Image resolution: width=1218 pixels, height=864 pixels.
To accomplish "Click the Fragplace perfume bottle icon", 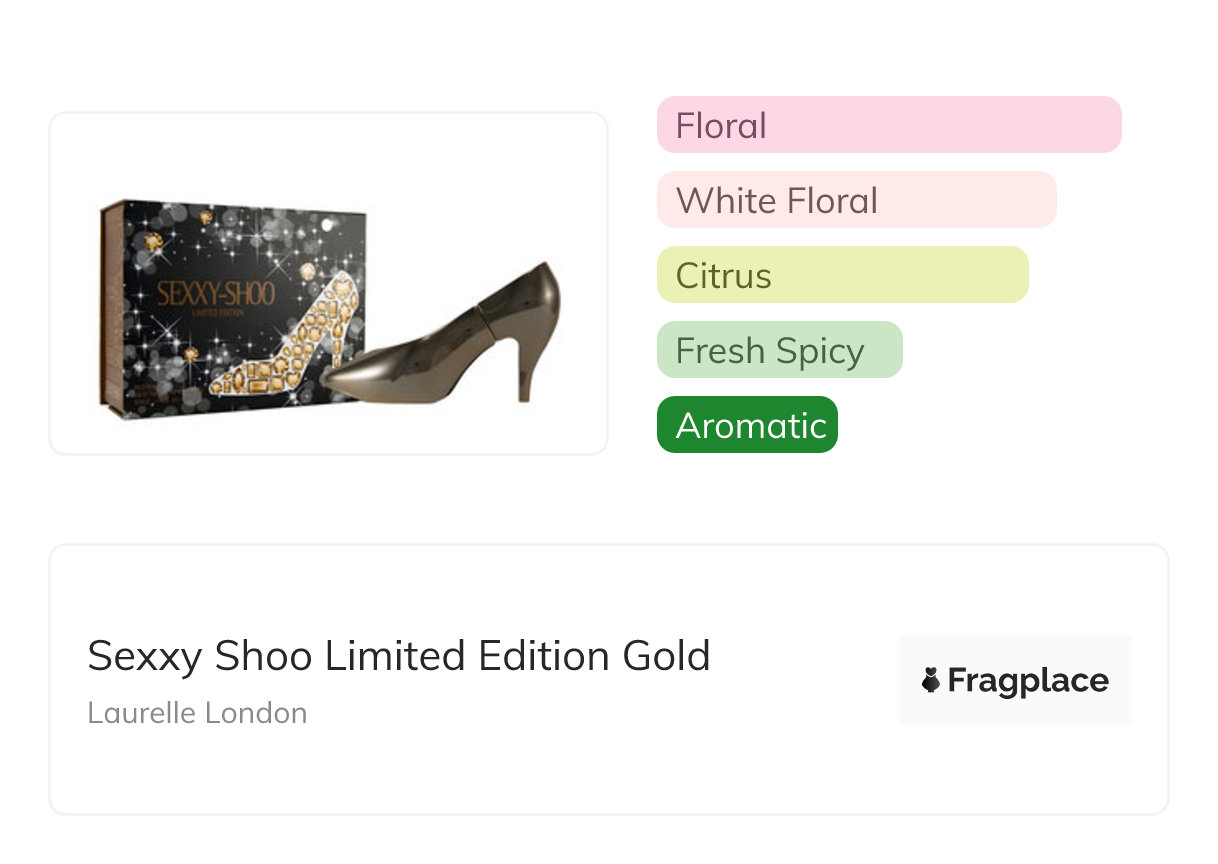I will (x=931, y=681).
